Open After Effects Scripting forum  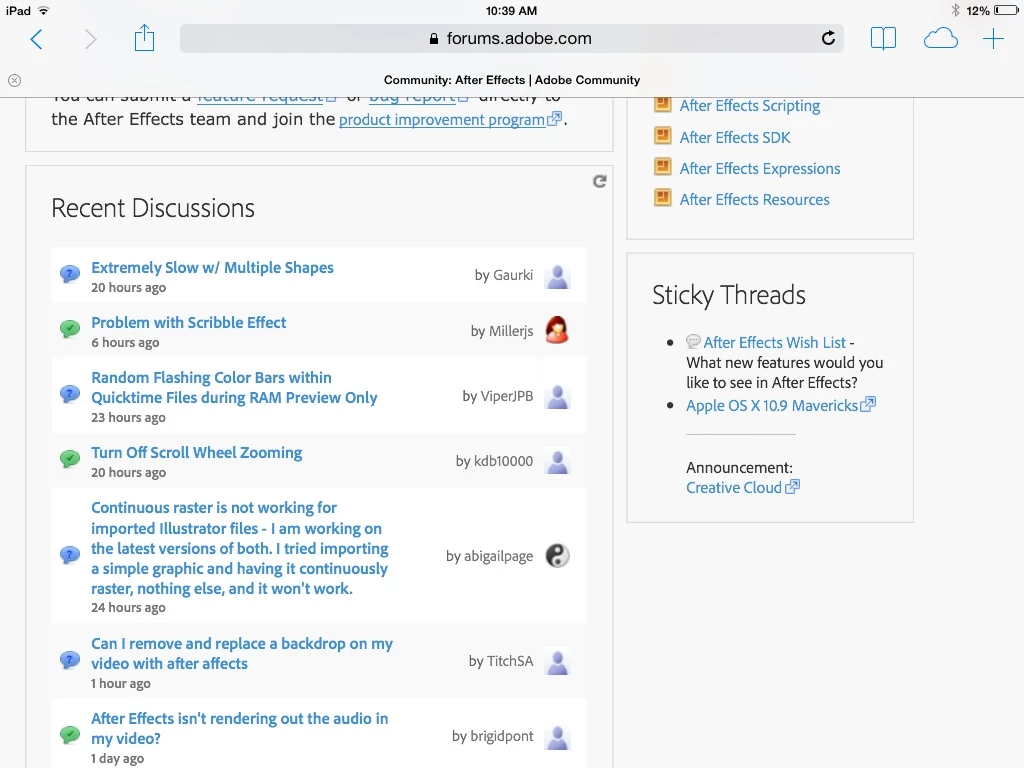750,106
